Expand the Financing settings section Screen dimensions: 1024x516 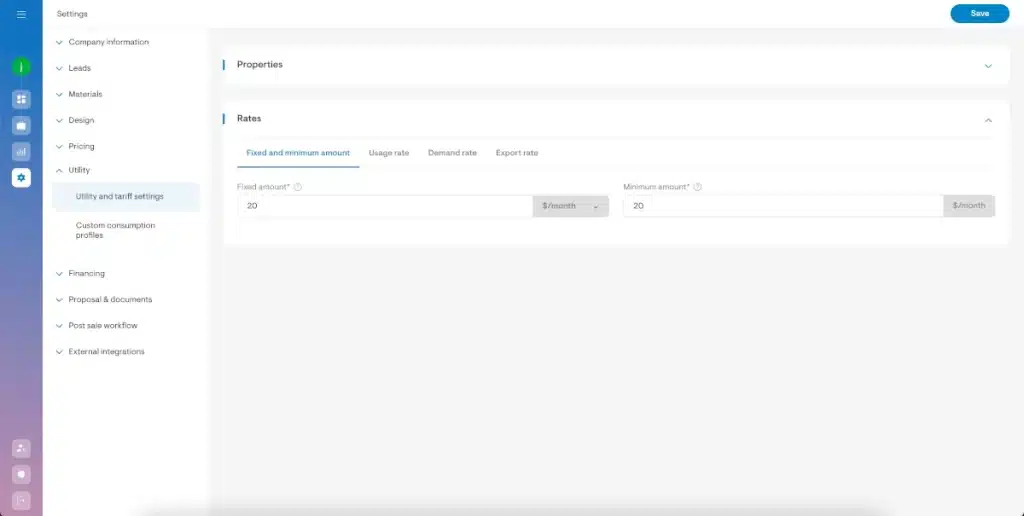[x=80, y=274]
